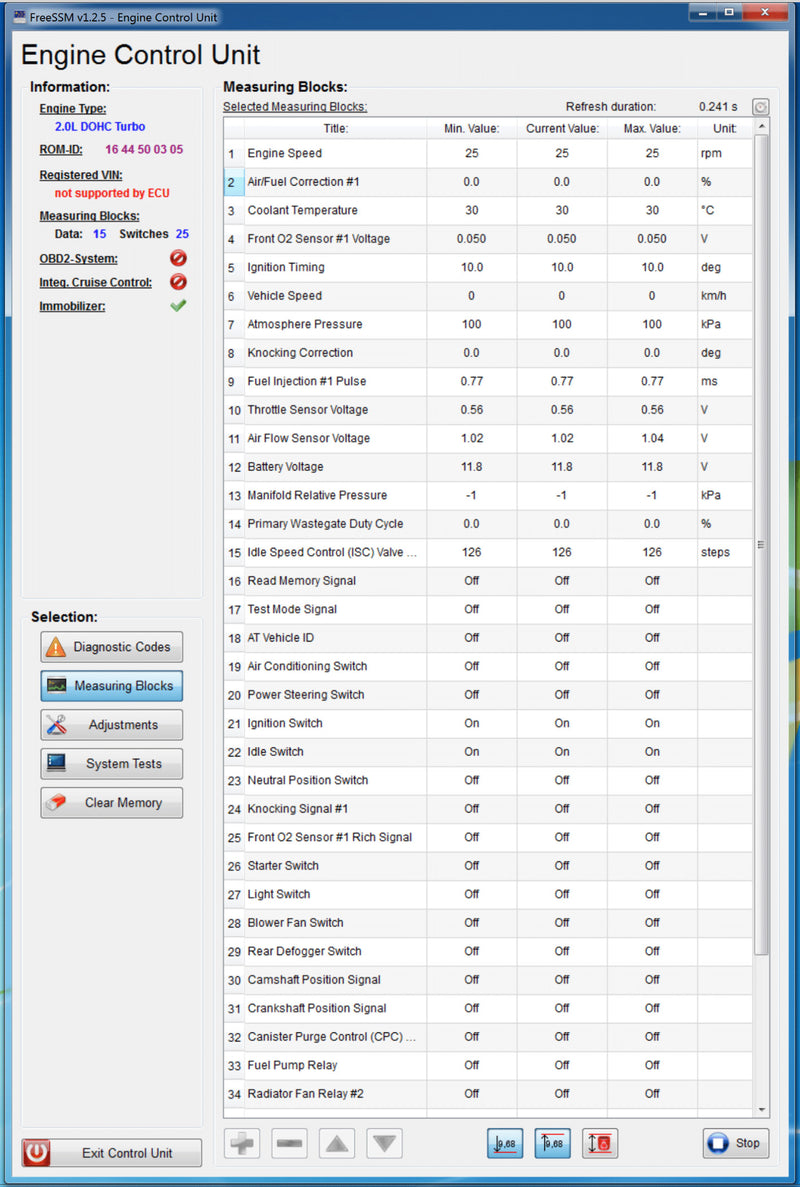Click the OBD2-System unsupported icon

pos(178,258)
